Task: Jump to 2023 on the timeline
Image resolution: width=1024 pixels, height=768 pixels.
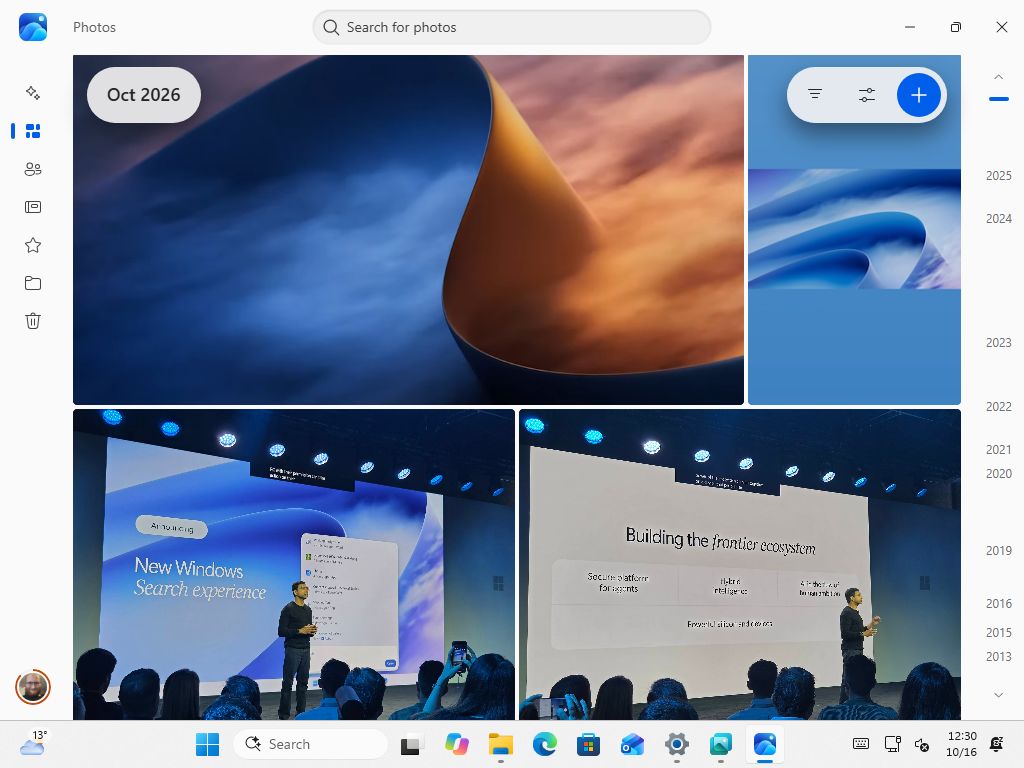Action: 999,343
